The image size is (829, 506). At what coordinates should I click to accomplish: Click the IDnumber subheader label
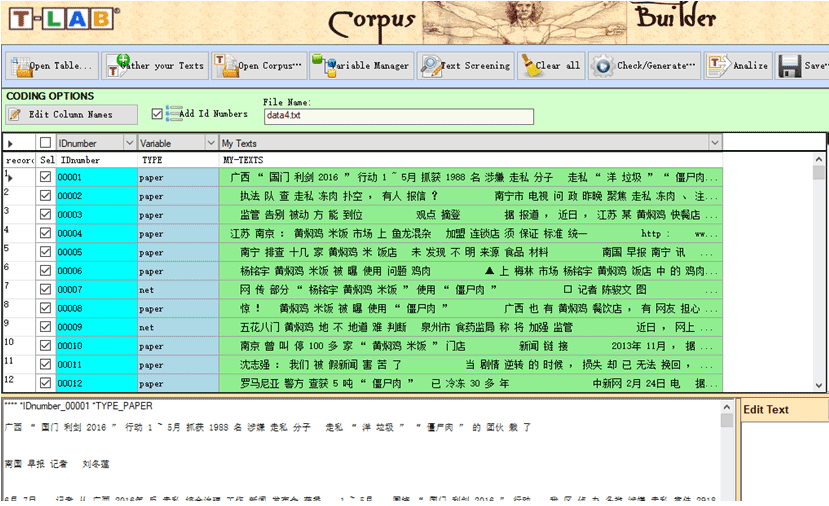80,160
